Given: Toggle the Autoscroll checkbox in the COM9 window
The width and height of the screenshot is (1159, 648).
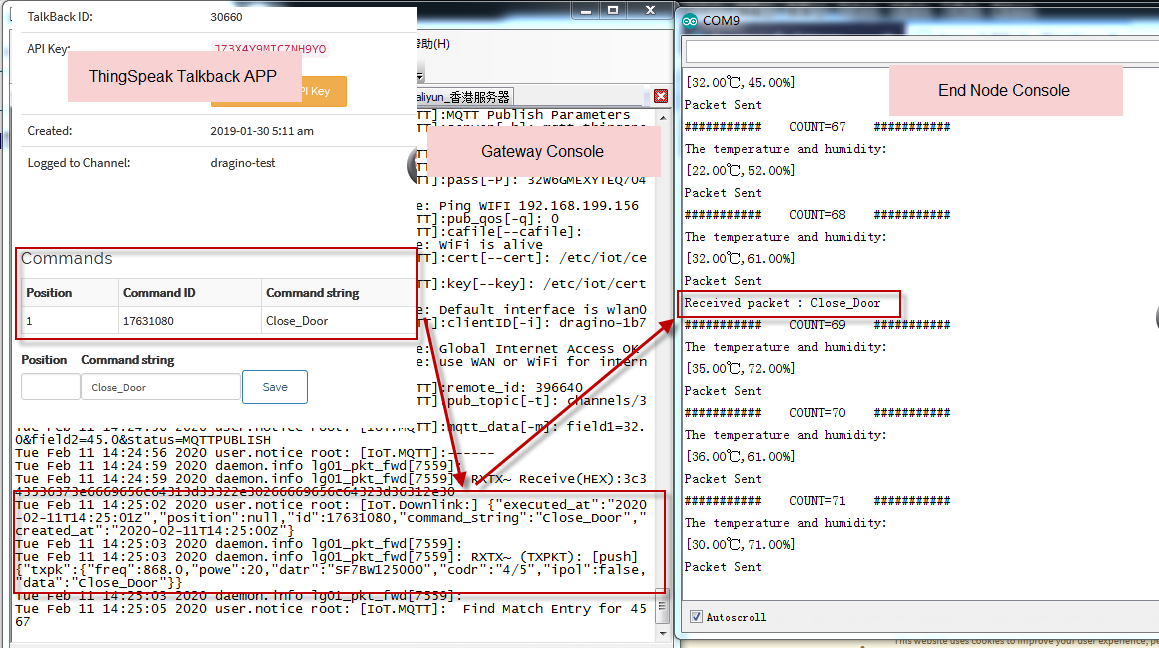Looking at the screenshot, I should pos(696,617).
